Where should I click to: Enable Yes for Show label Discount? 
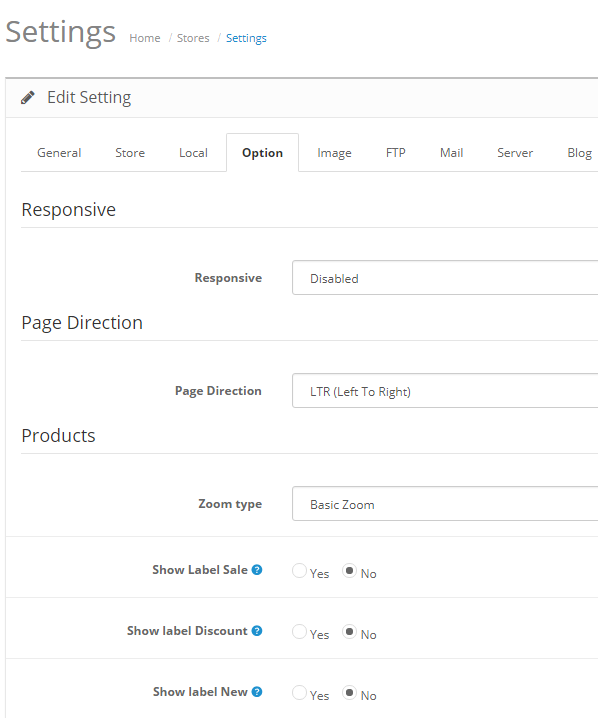pyautogui.click(x=299, y=631)
